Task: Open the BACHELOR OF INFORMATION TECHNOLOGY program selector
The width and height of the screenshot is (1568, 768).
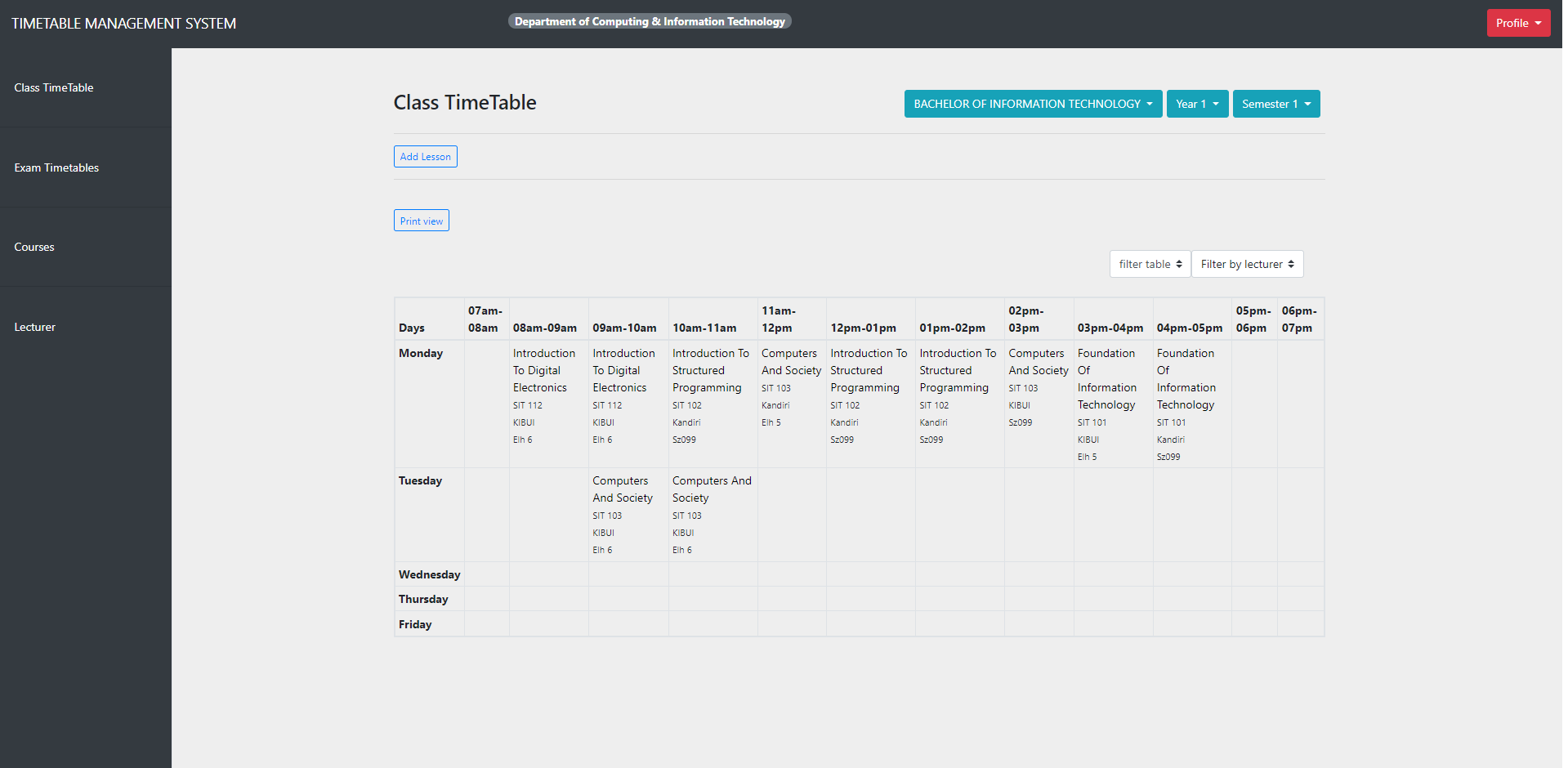Action: point(1032,104)
